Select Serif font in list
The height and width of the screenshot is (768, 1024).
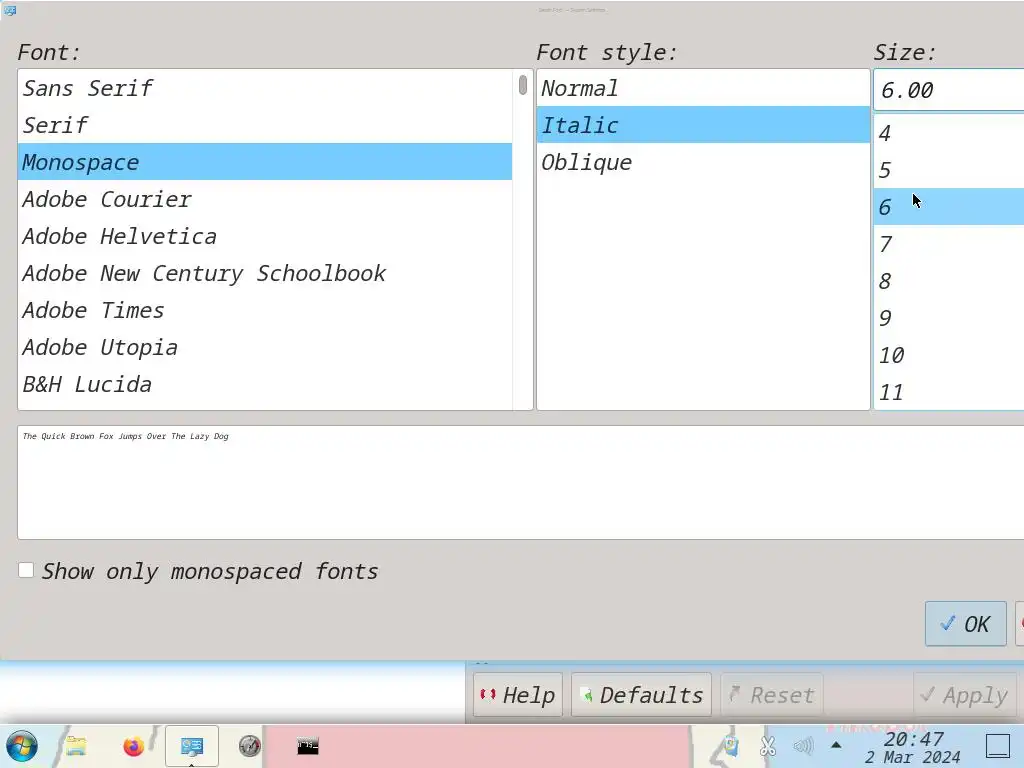(x=264, y=125)
